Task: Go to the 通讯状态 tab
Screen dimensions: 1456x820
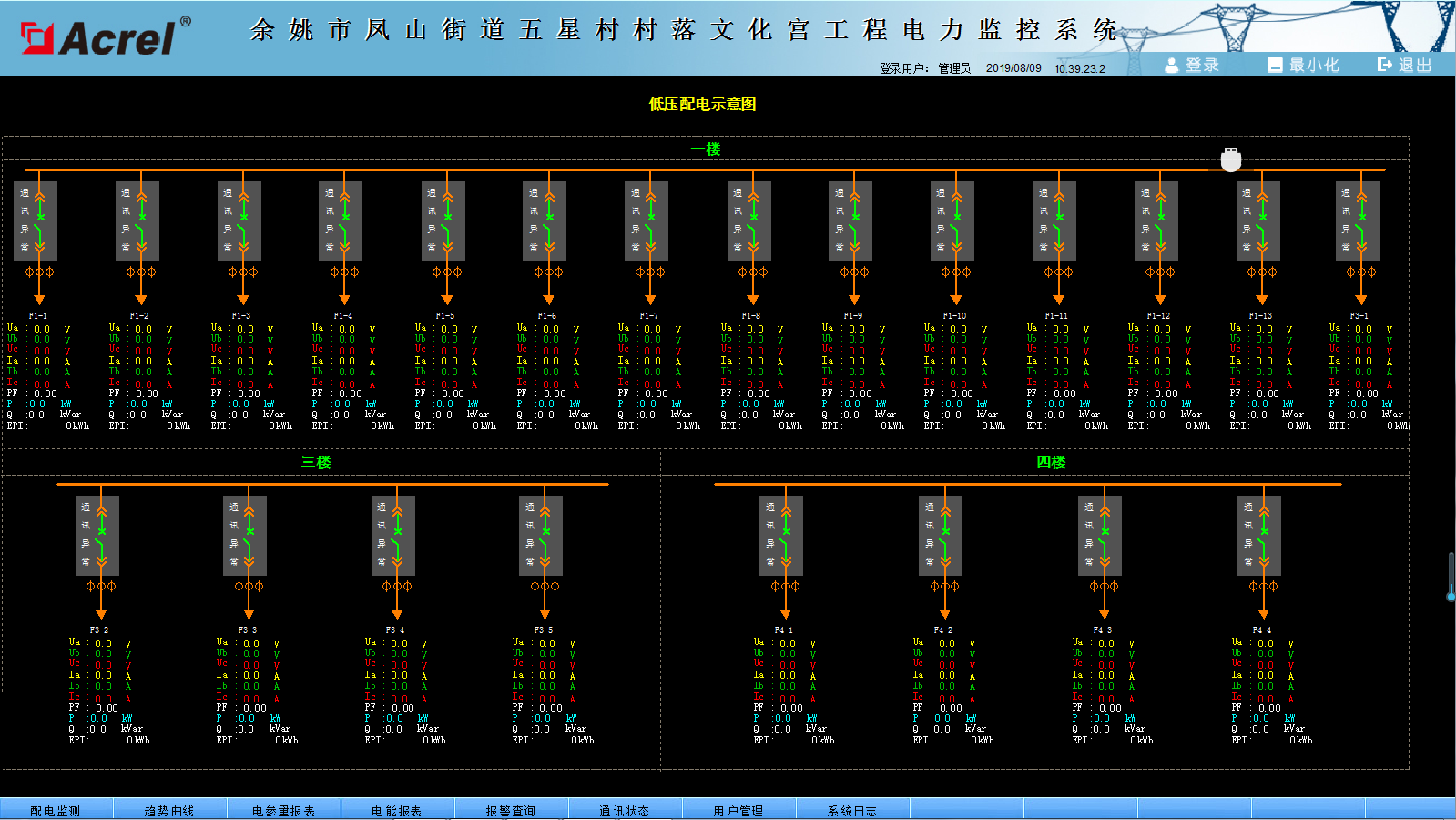Action: tap(624, 810)
